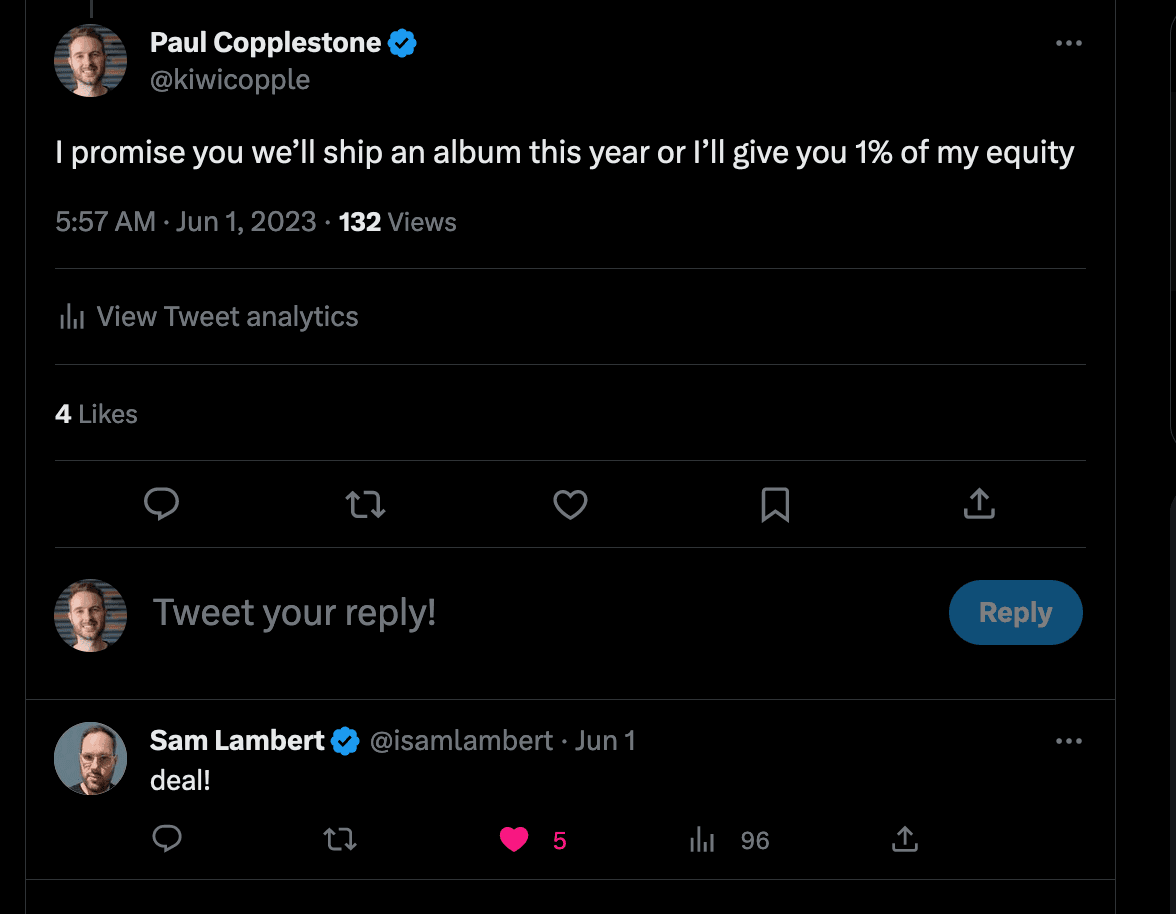Open more options on Sam Lambert's reply
Image resolution: width=1176 pixels, height=914 pixels.
coord(1069,741)
